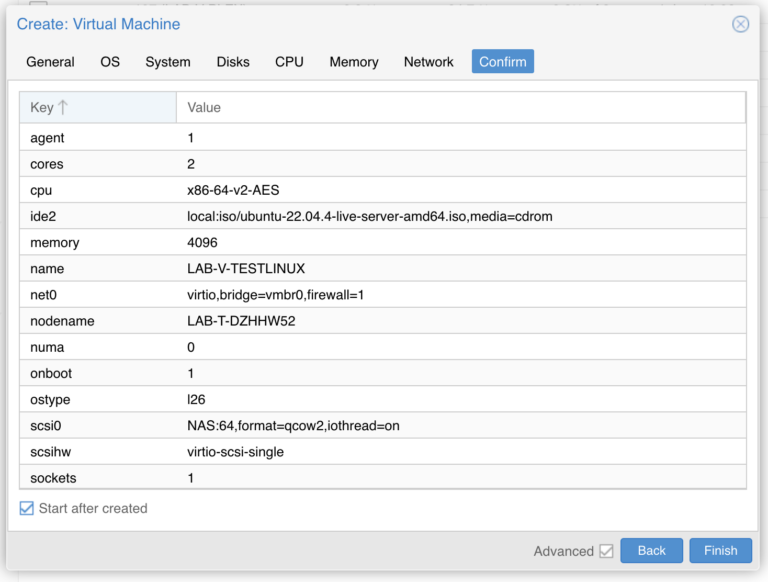The image size is (768, 582).
Task: Switch to the Memory tab
Action: 354,62
